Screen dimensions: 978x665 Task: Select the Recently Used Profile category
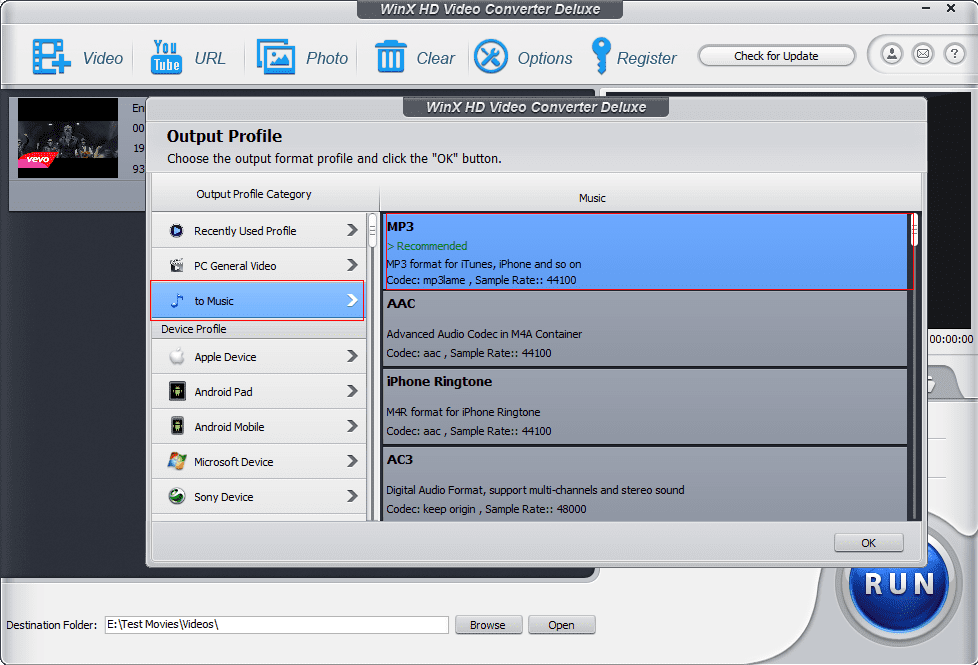pyautogui.click(x=259, y=231)
